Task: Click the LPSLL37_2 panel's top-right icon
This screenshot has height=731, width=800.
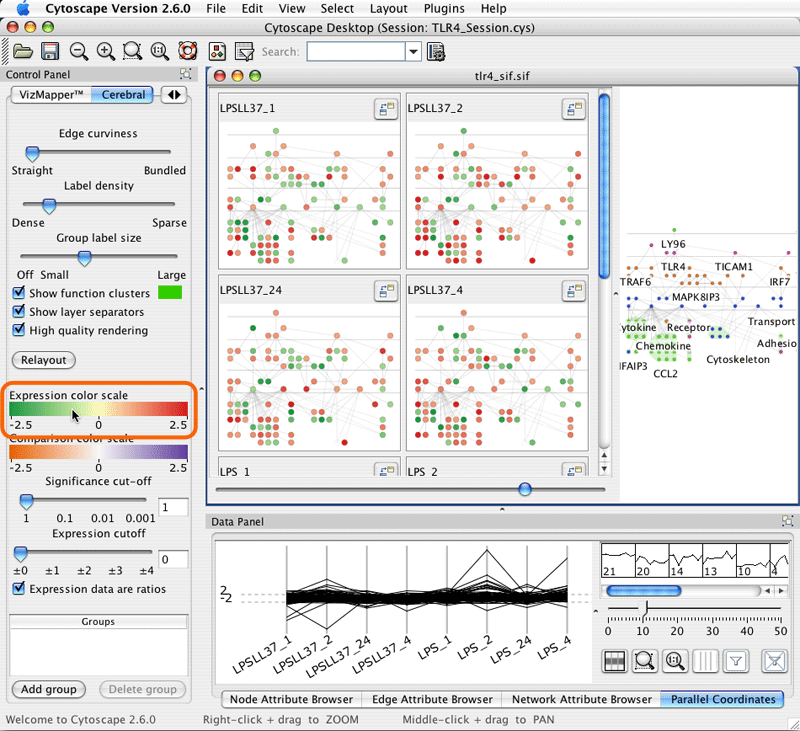Action: (x=573, y=109)
